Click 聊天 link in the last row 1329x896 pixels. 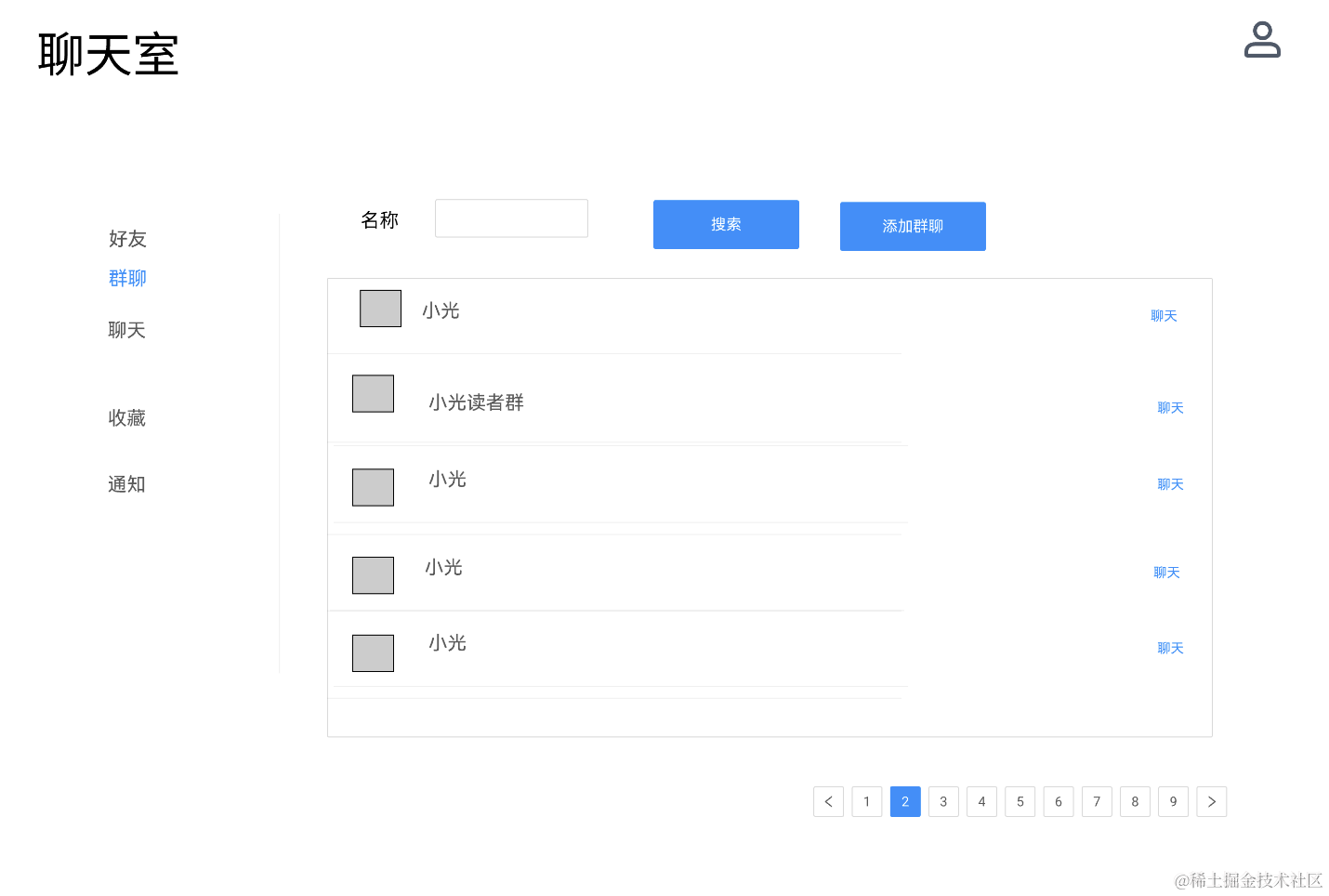coord(1170,649)
